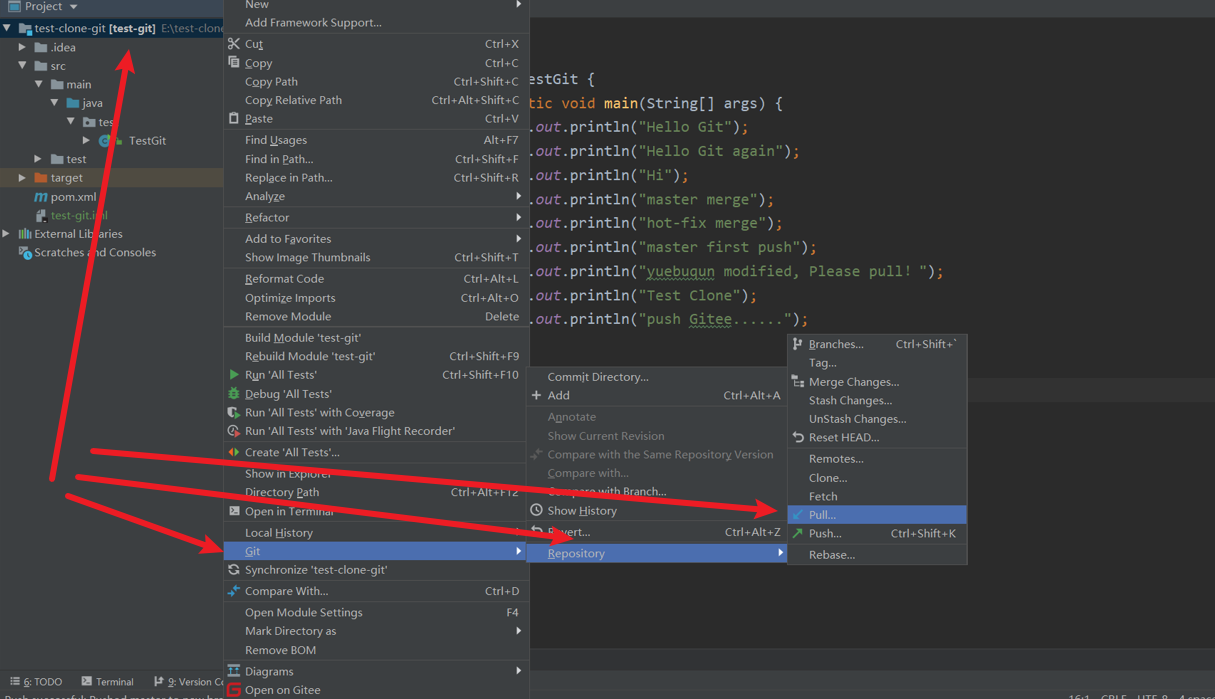Click the undo icon beside Reset HEAD...
Viewport: 1215px width, 699px height.
point(798,437)
